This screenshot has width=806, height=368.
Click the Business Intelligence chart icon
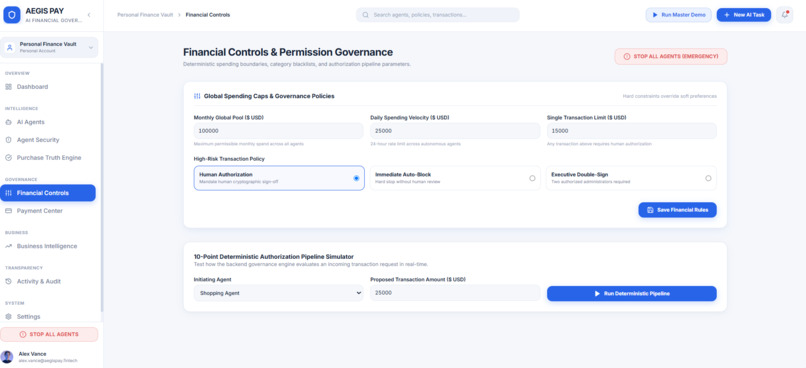(8, 246)
